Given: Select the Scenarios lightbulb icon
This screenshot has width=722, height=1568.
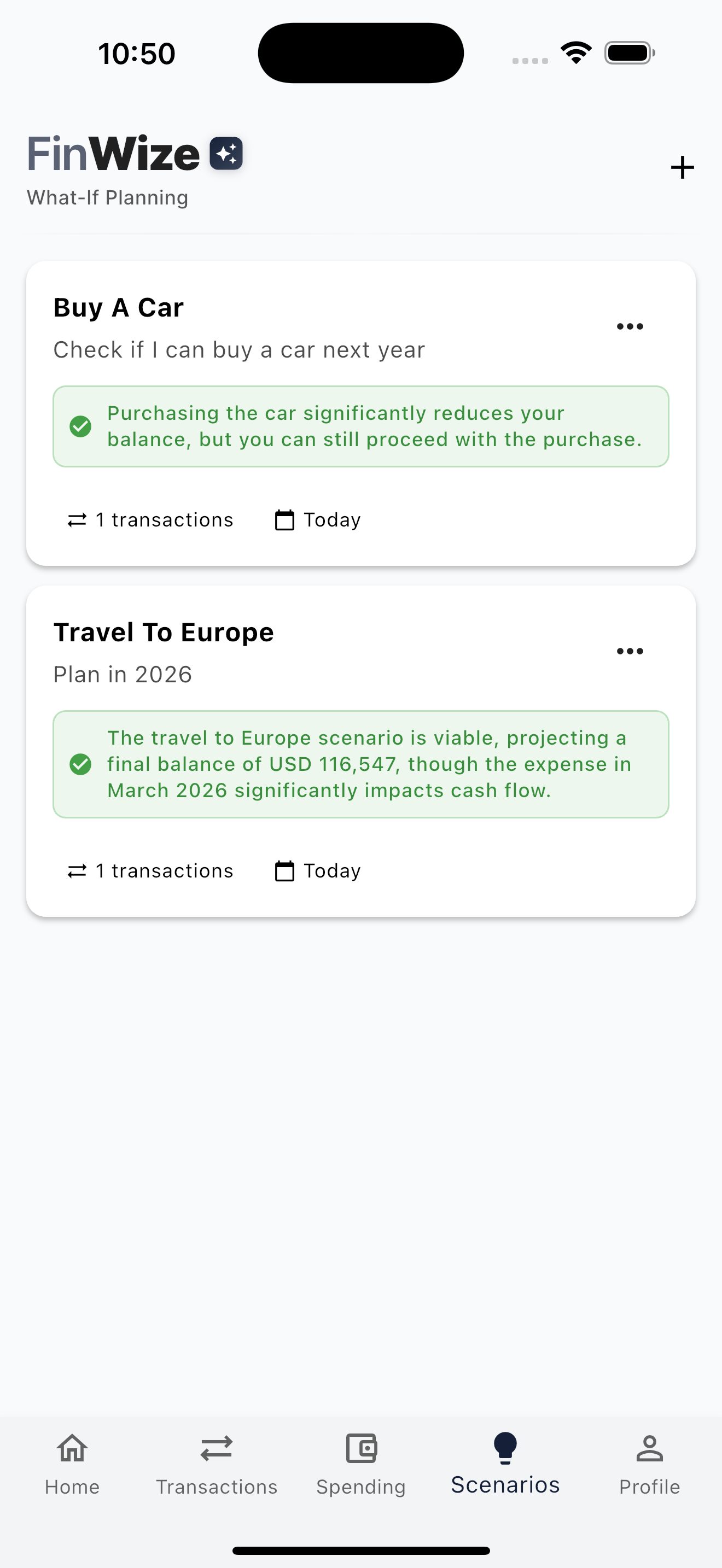Looking at the screenshot, I should (505, 1447).
